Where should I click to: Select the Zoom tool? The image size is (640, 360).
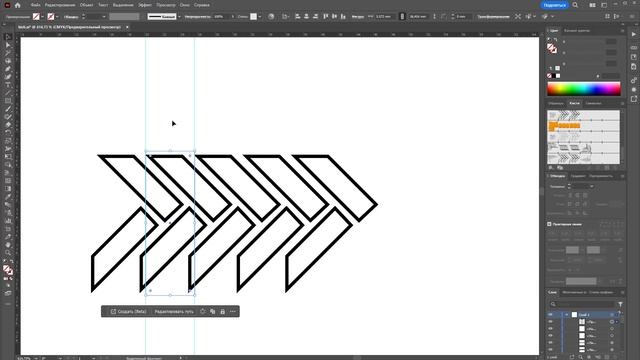[x=8, y=253]
